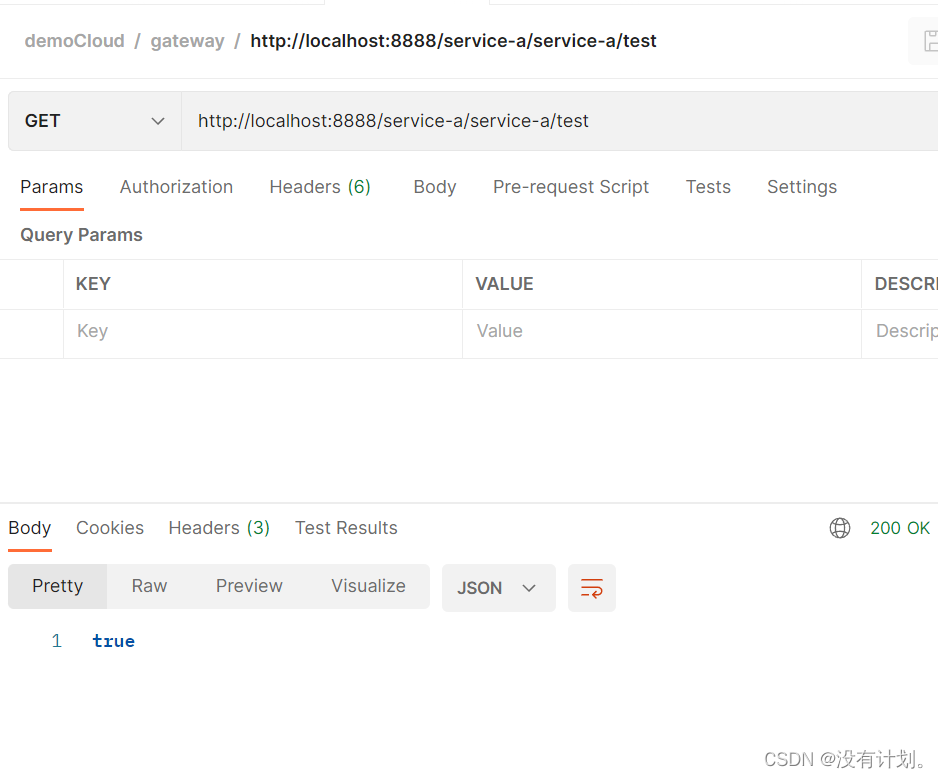Click the gateway collection breadcrumb
This screenshot has height=778, width=938.
(x=187, y=41)
